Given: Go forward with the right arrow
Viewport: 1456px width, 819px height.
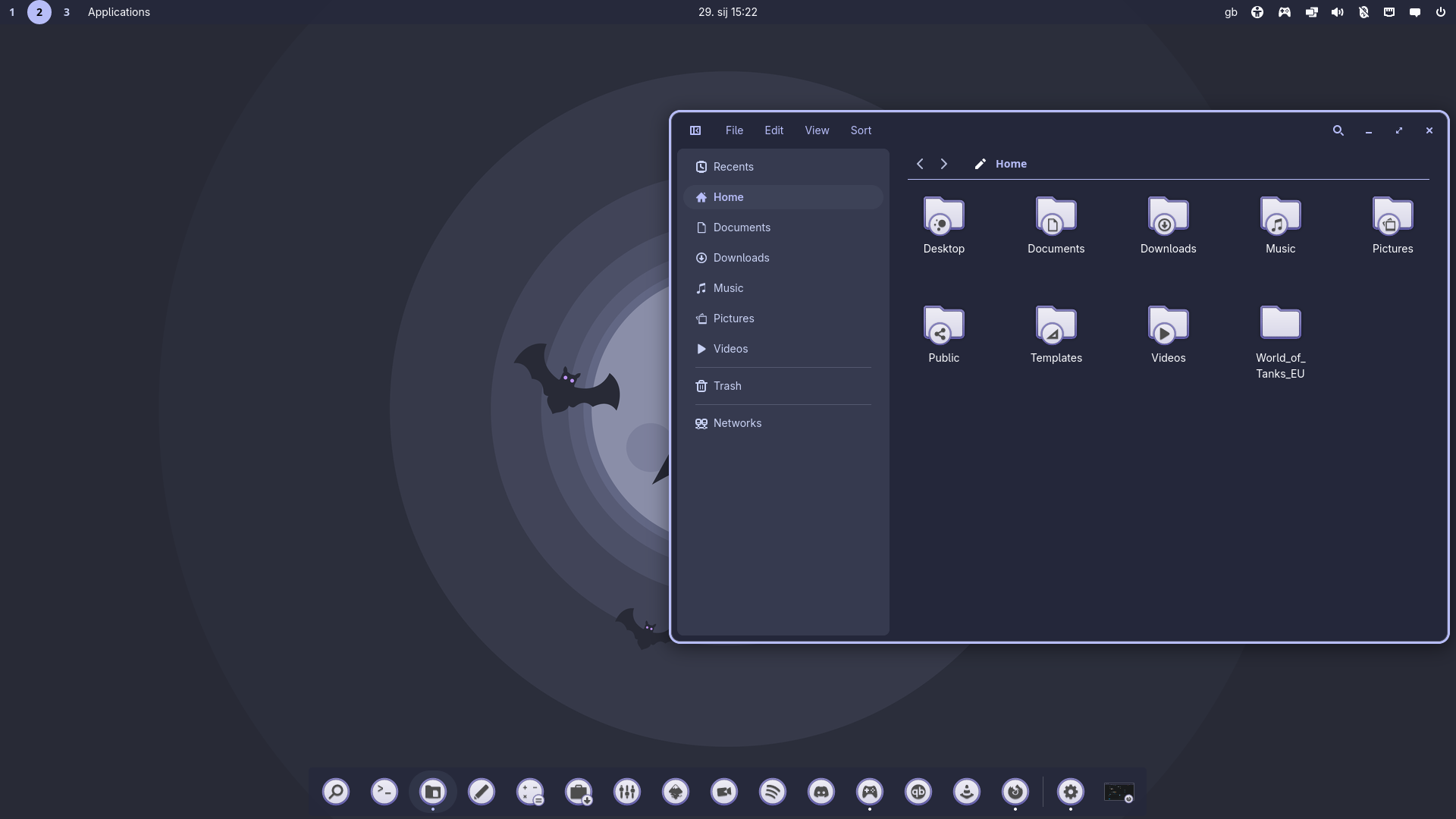Looking at the screenshot, I should tap(944, 164).
